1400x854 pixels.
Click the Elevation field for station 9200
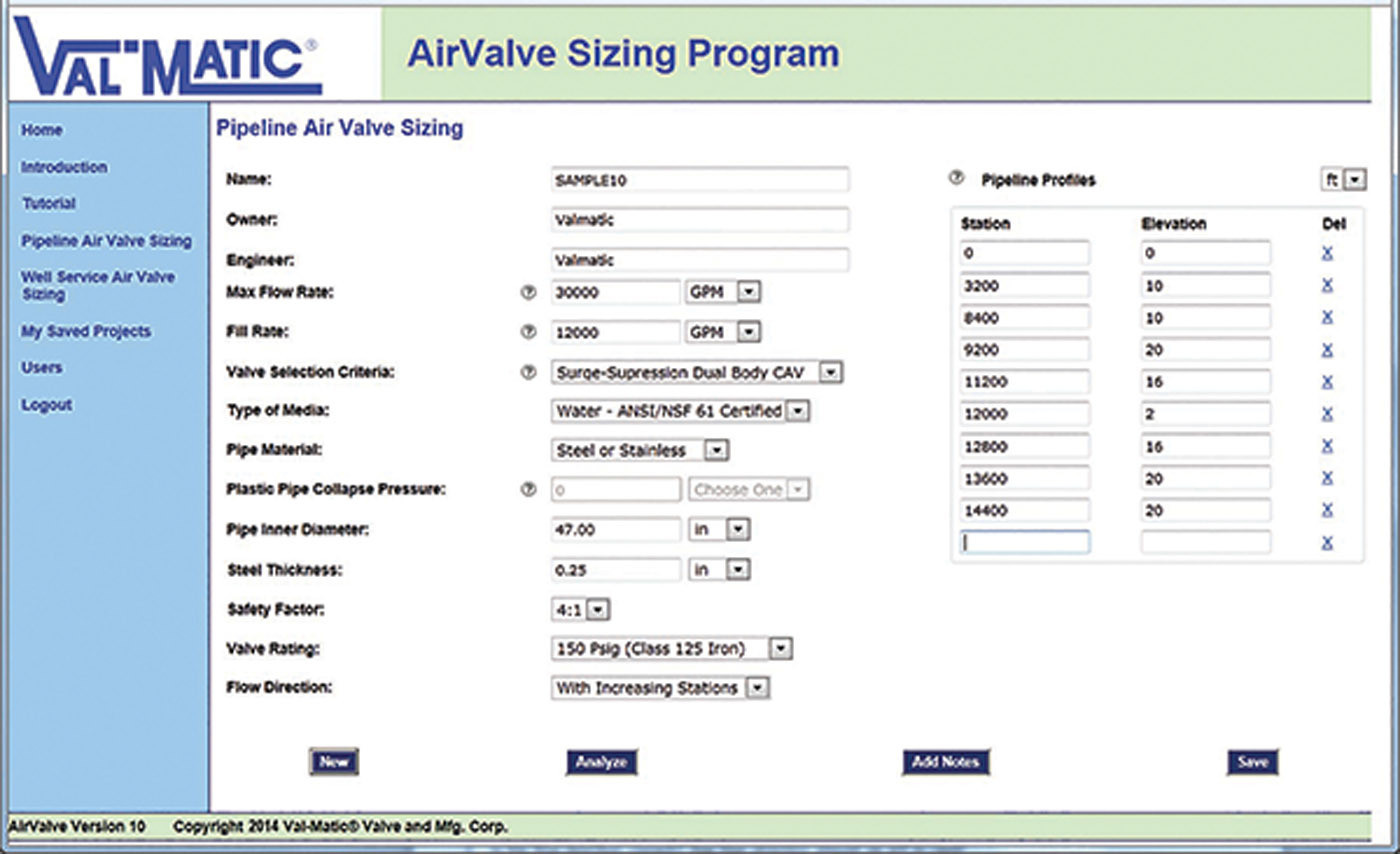tap(1206, 349)
